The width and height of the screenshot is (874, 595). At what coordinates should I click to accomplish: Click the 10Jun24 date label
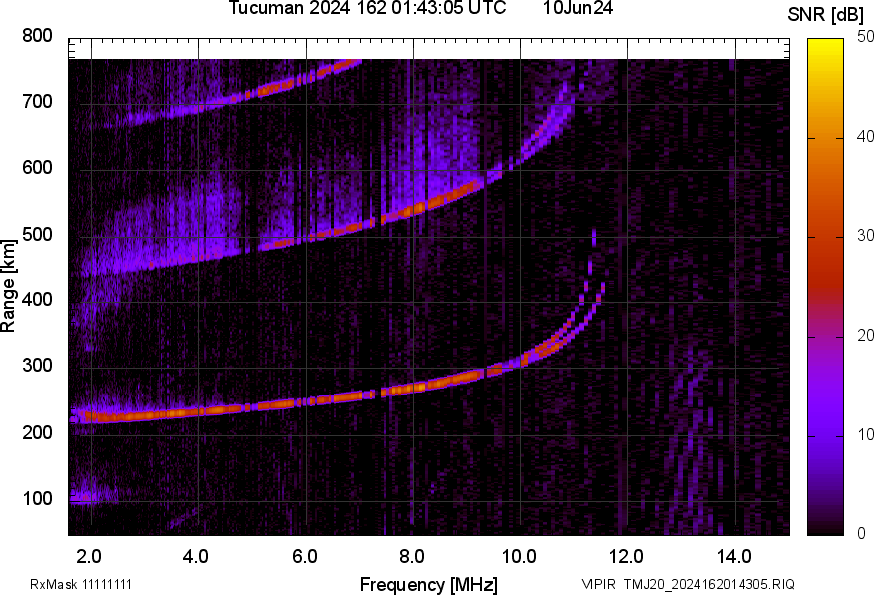click(578, 8)
